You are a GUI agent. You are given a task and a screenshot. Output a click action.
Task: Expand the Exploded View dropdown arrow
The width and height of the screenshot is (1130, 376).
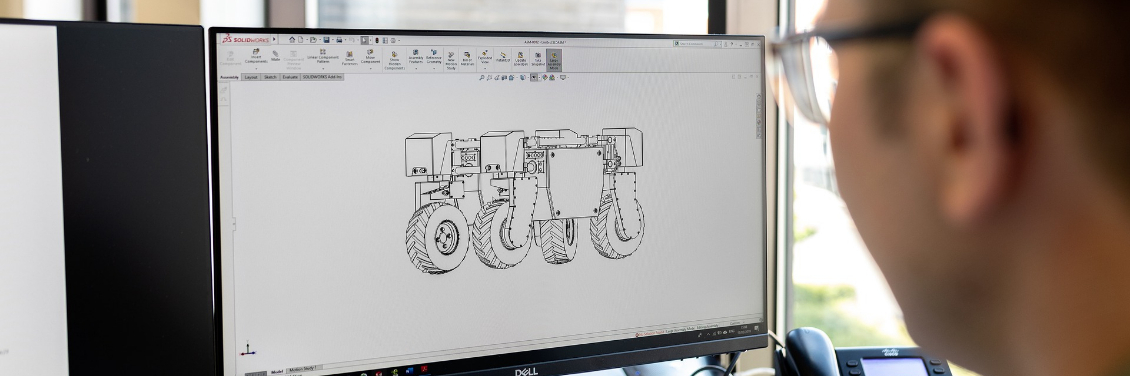484,68
